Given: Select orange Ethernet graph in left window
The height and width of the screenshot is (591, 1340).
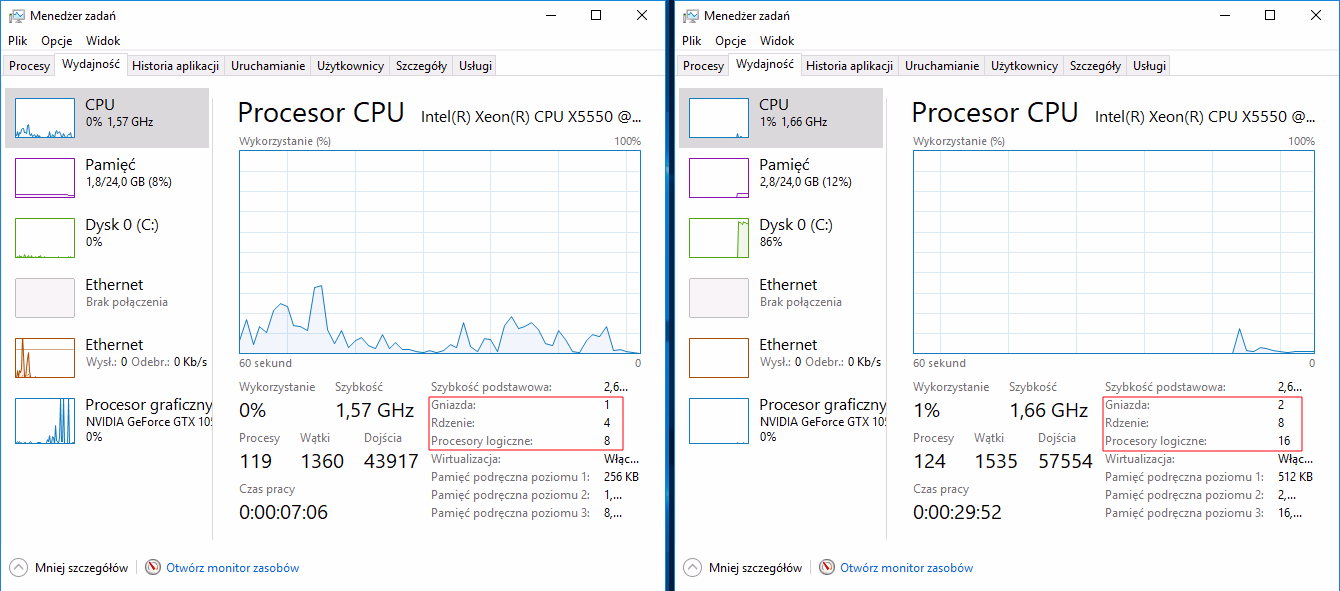Looking at the screenshot, I should [45, 358].
